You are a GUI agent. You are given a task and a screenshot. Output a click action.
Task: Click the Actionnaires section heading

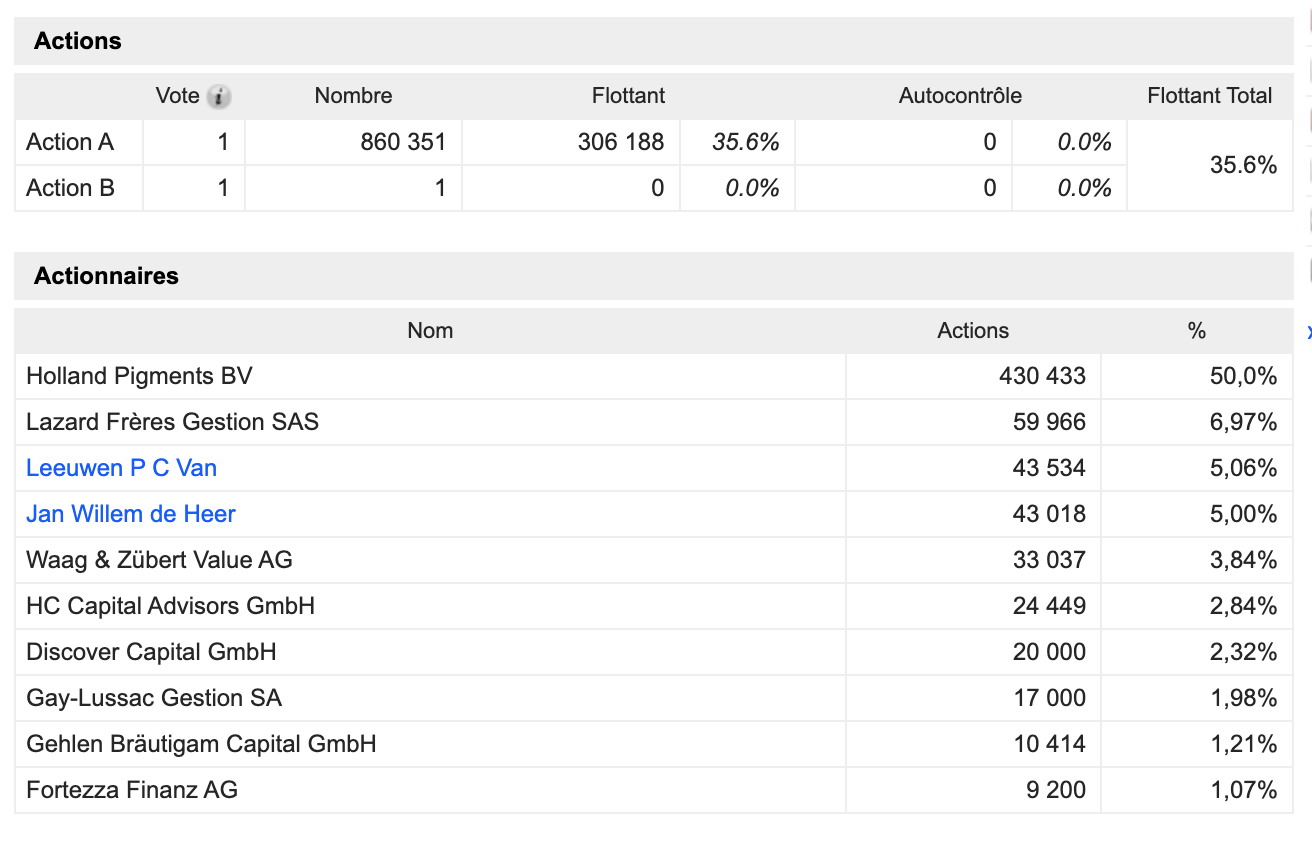(x=106, y=276)
